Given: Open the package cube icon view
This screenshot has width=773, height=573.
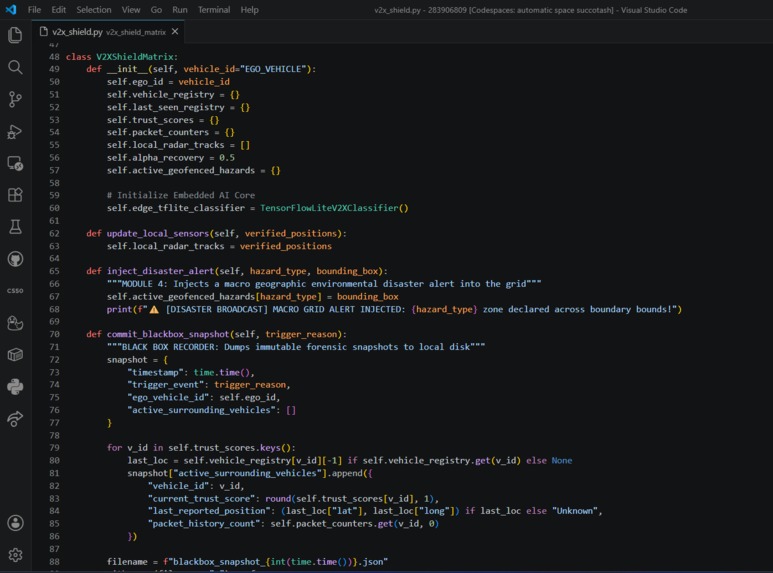Looking at the screenshot, I should click(x=15, y=355).
